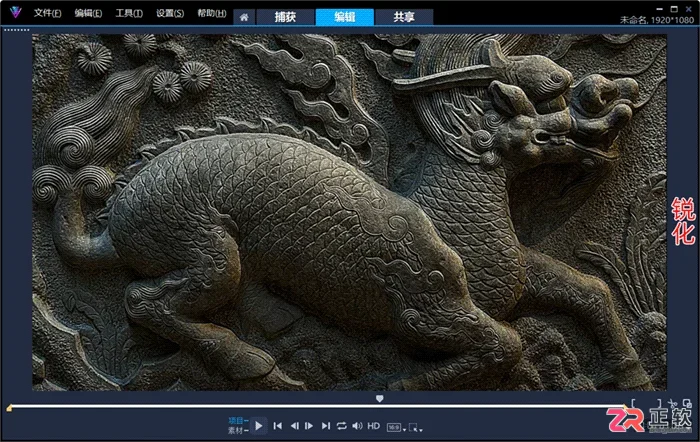Viewport: 700px width, 442px height.
Task: Jump to the end of the clip
Action: 326,426
